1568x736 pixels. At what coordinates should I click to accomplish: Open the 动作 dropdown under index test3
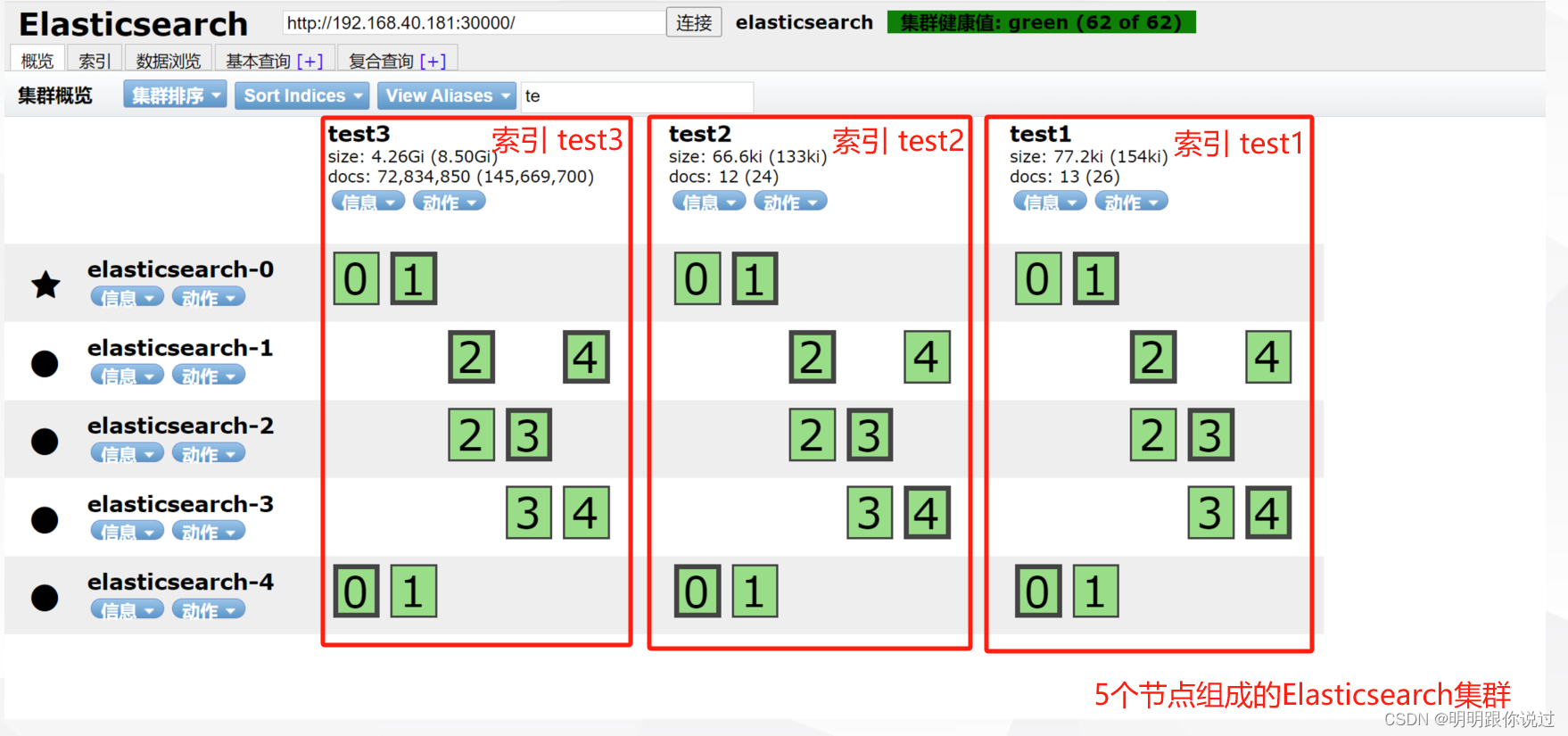(x=450, y=202)
